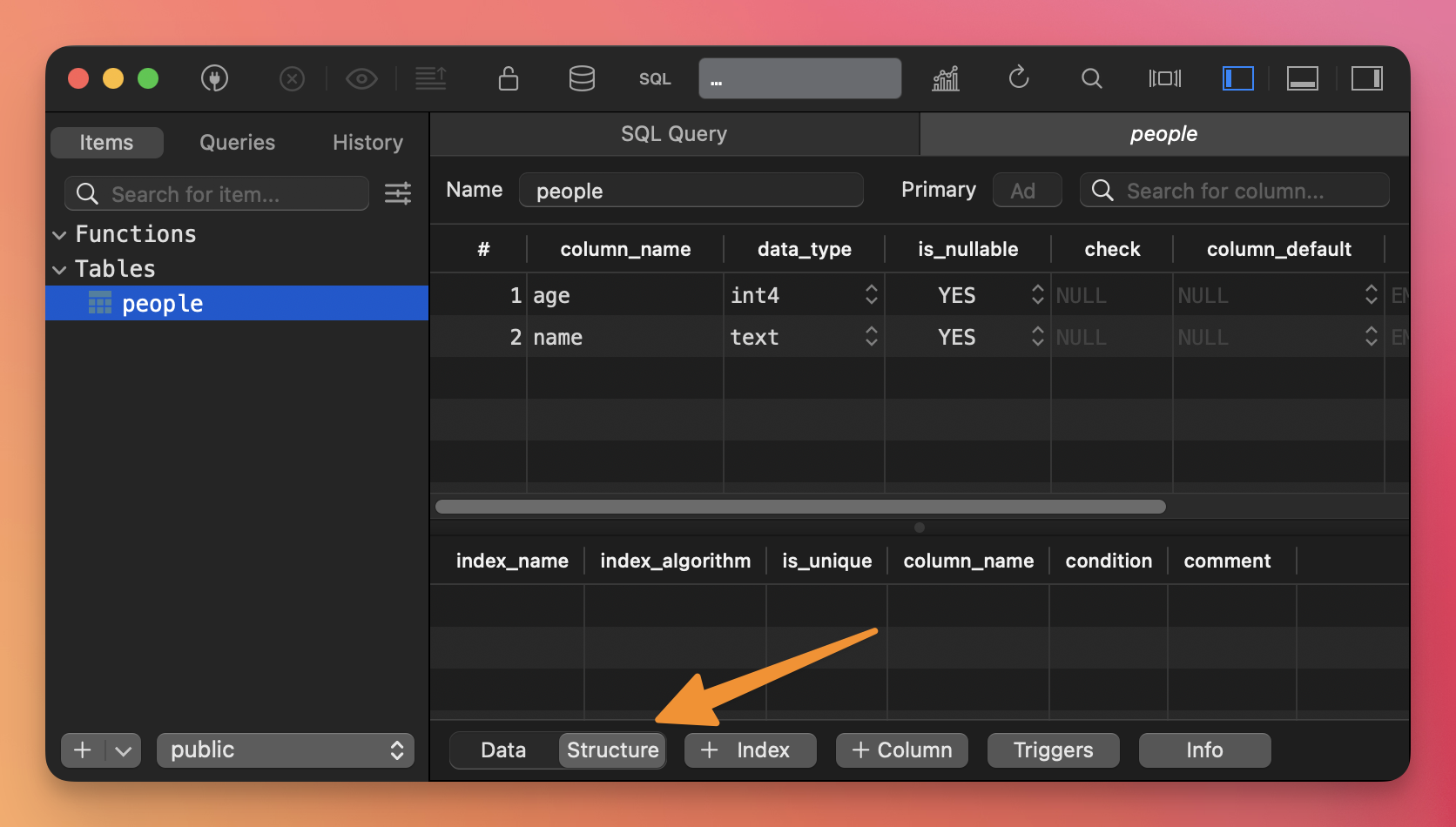The image size is (1456, 827).
Task: Toggle the right sidebar panel
Action: (x=1366, y=79)
